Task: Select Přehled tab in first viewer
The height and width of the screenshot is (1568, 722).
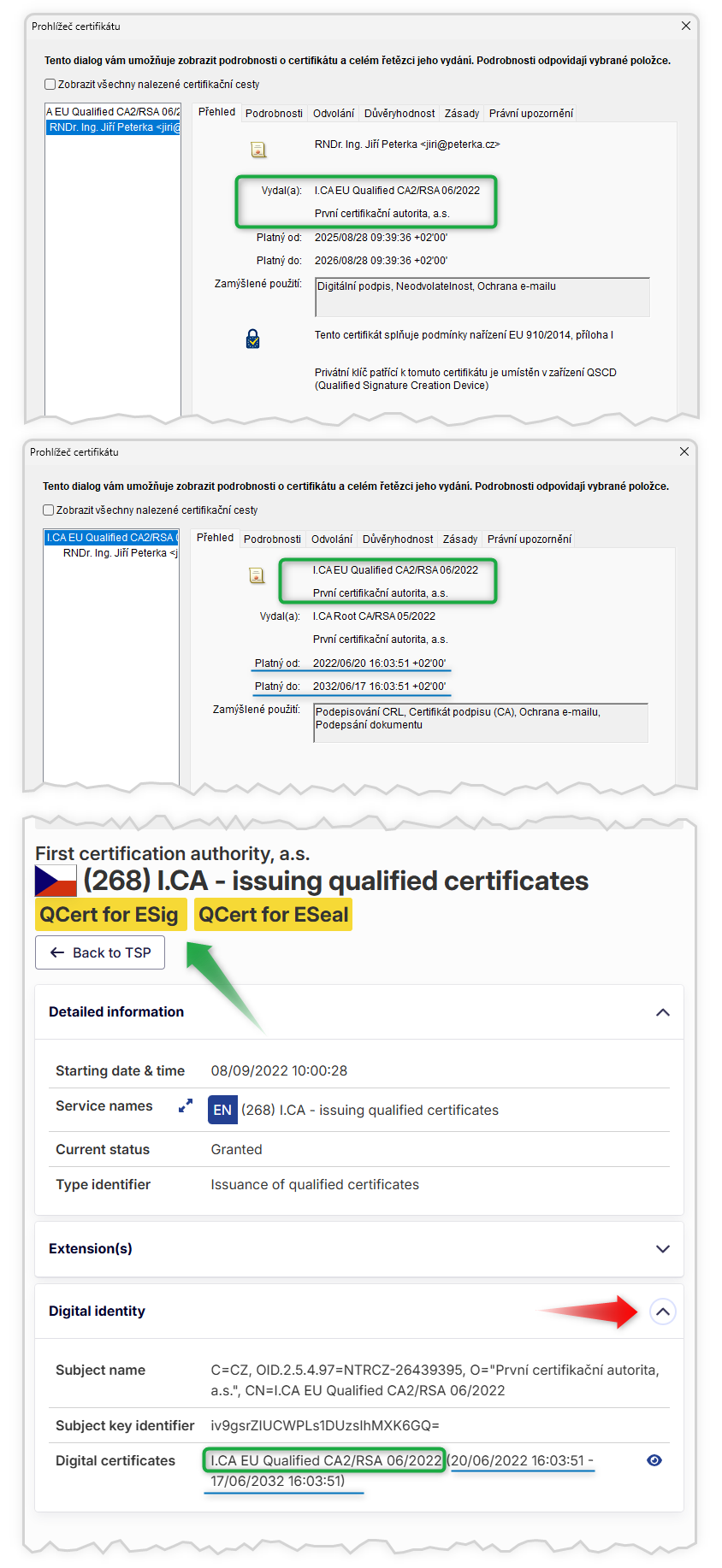Action: (x=216, y=112)
